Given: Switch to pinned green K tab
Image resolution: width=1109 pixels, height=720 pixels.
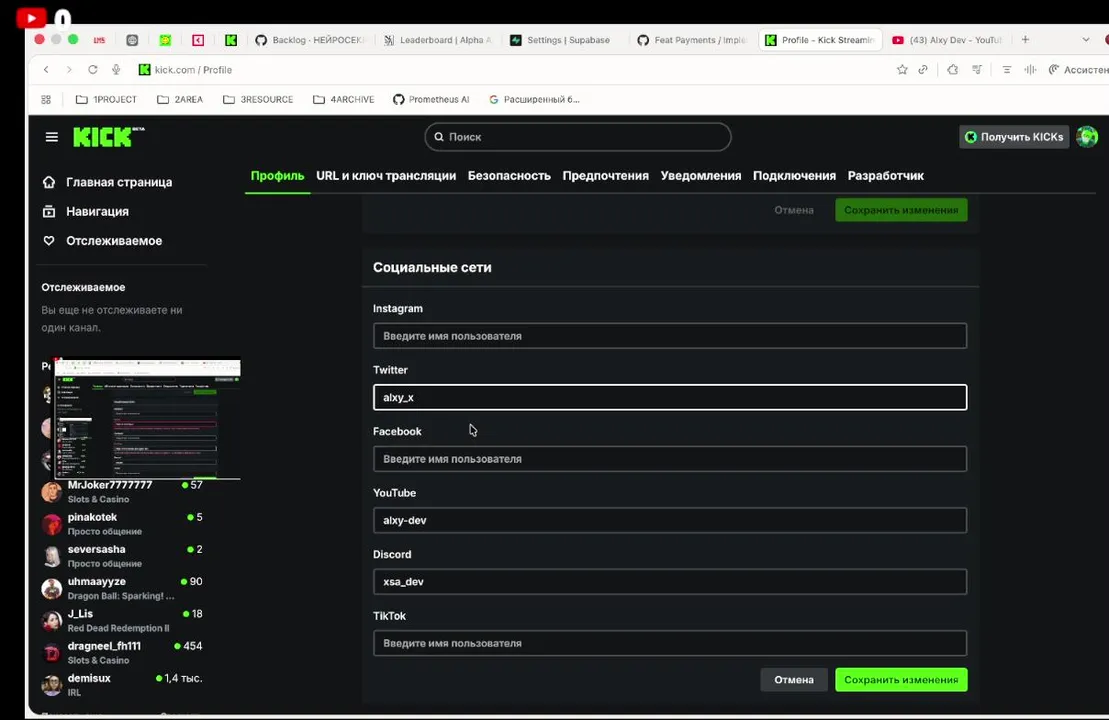Looking at the screenshot, I should (x=231, y=40).
